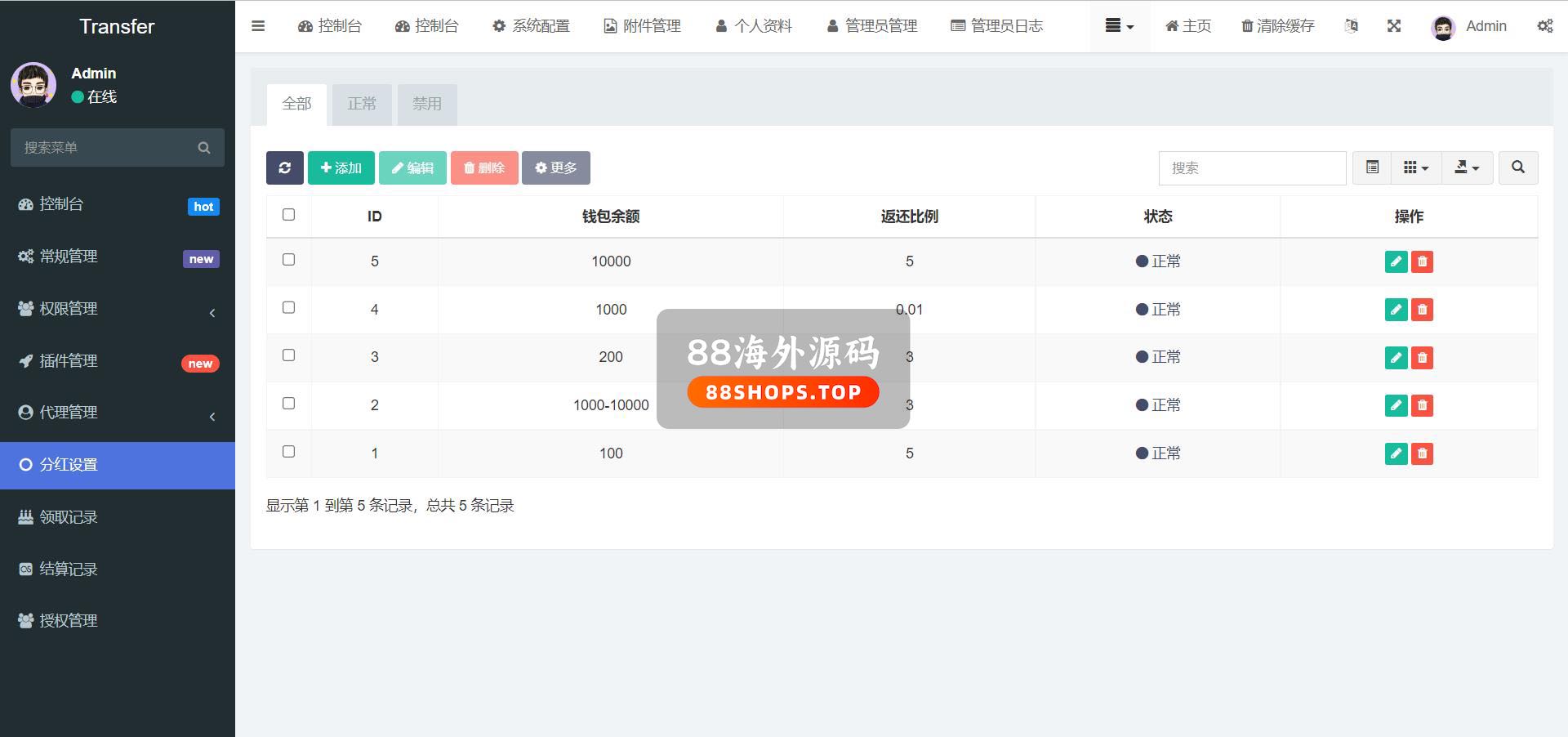Tick the checkbox for row ID 4

click(288, 308)
